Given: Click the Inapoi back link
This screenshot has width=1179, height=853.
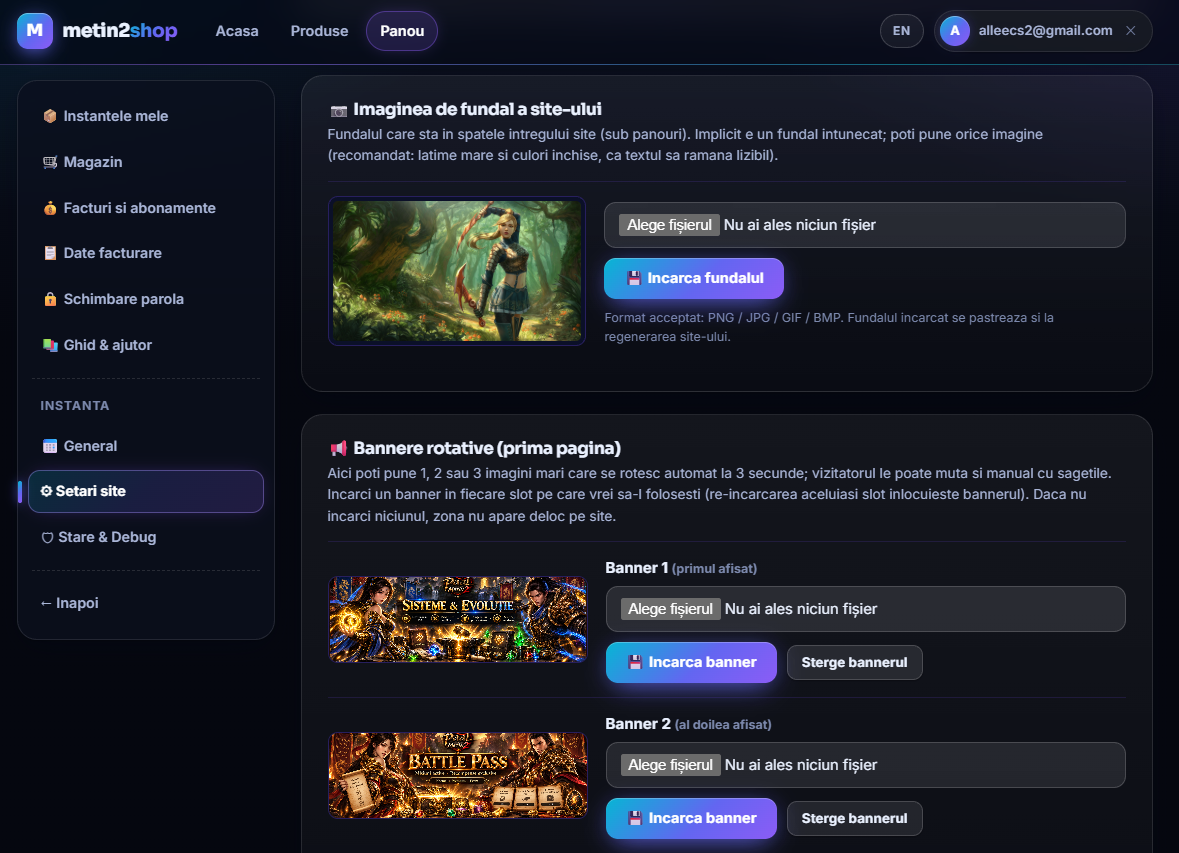Looking at the screenshot, I should (69, 603).
